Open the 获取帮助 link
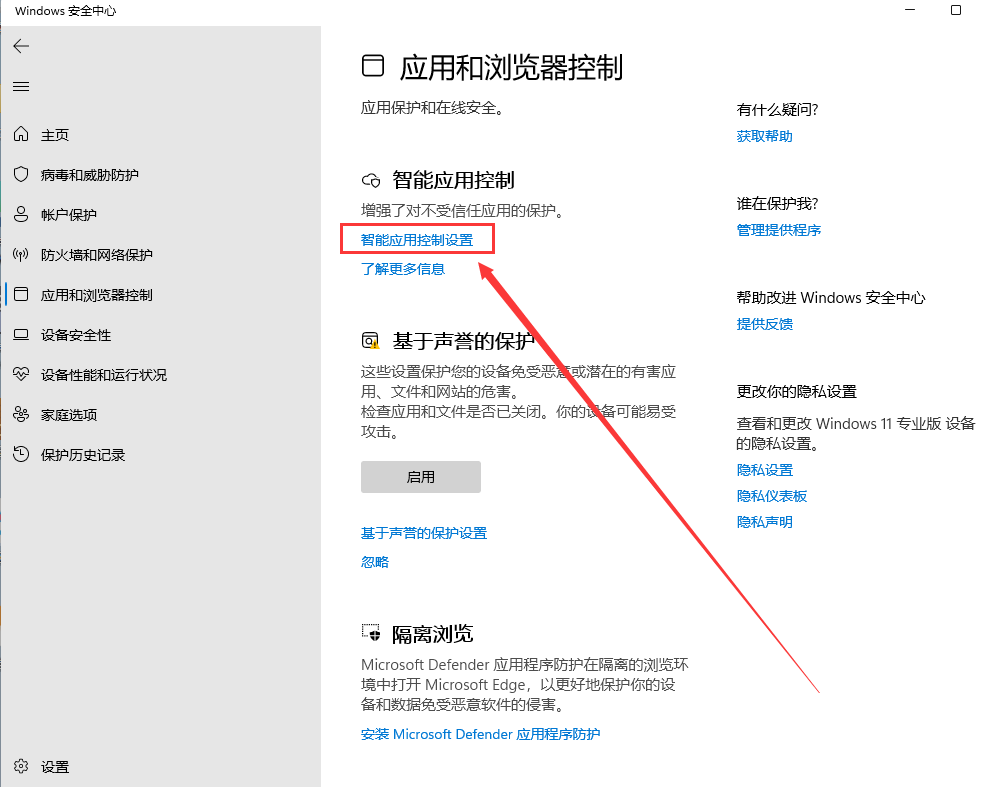The image size is (988, 787). pos(764,136)
